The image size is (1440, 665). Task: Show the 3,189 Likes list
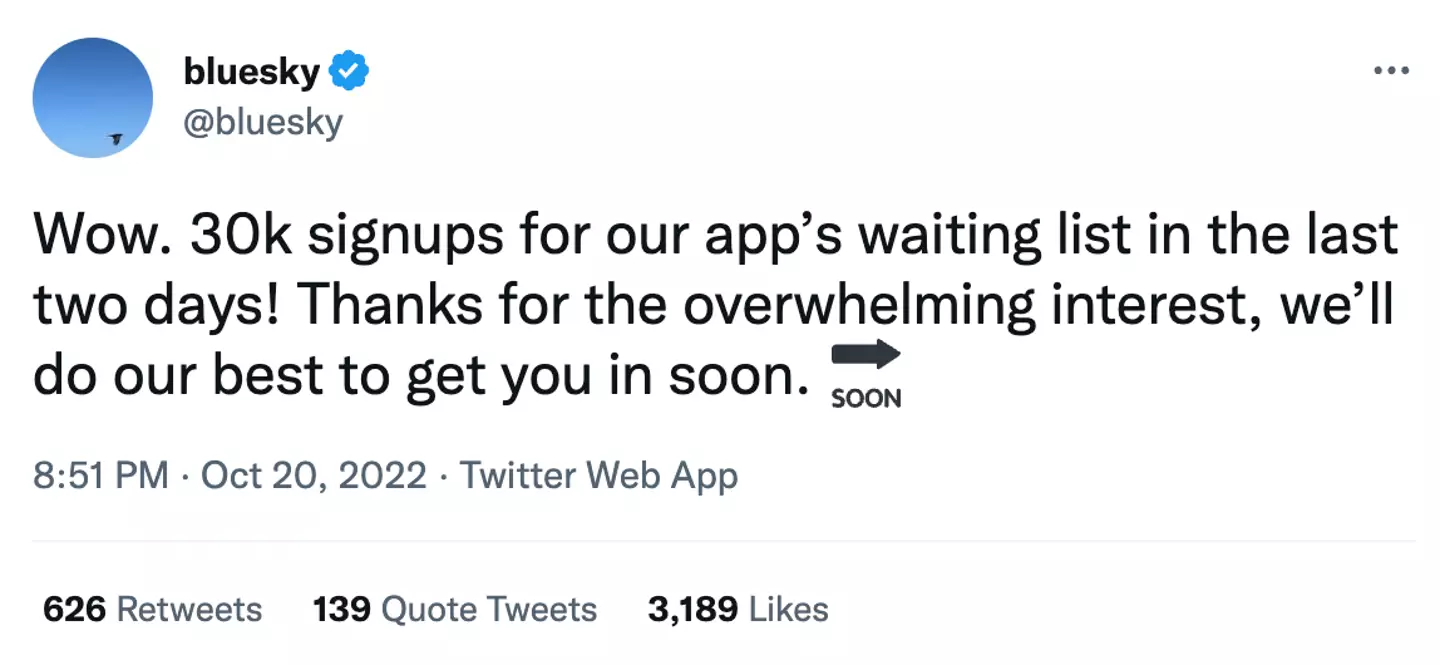click(738, 609)
